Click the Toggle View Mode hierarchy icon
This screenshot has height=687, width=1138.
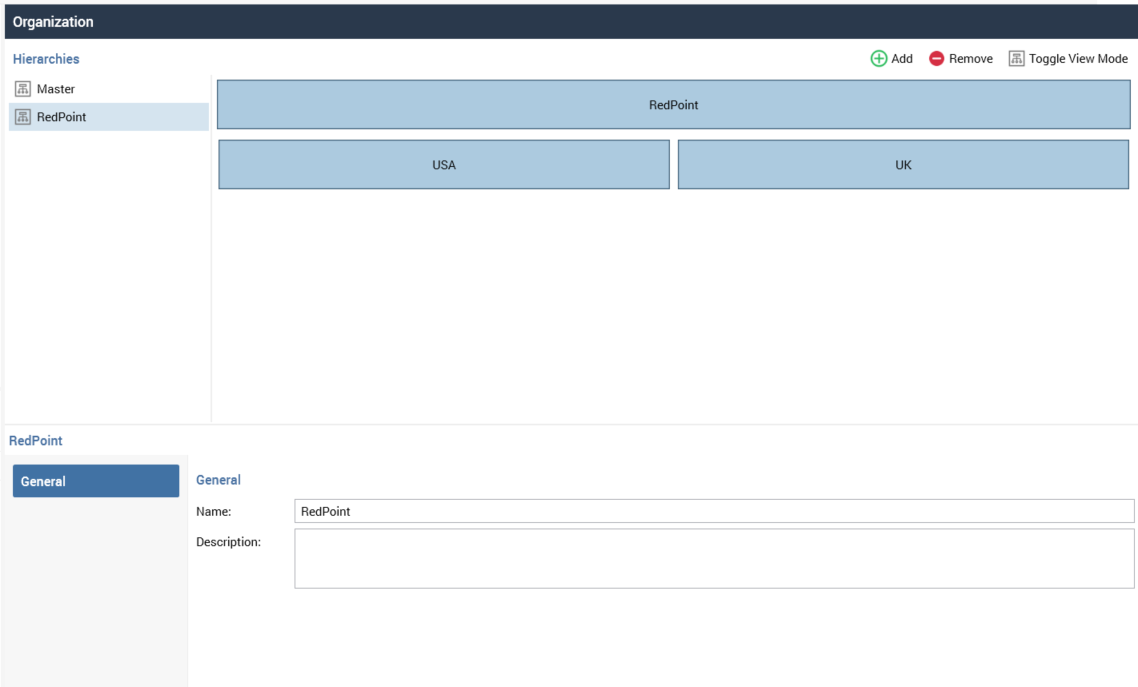coord(1016,59)
